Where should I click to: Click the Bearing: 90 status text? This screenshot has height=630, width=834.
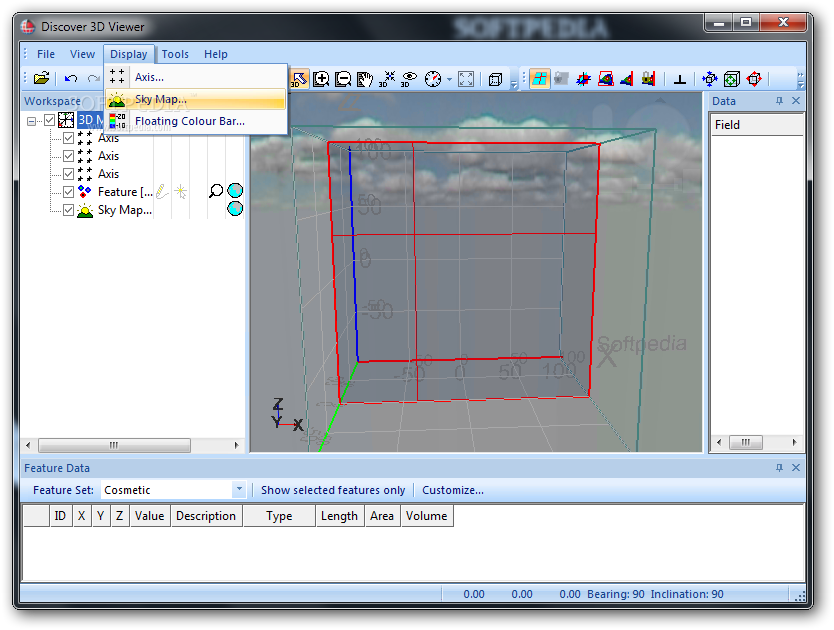click(615, 594)
